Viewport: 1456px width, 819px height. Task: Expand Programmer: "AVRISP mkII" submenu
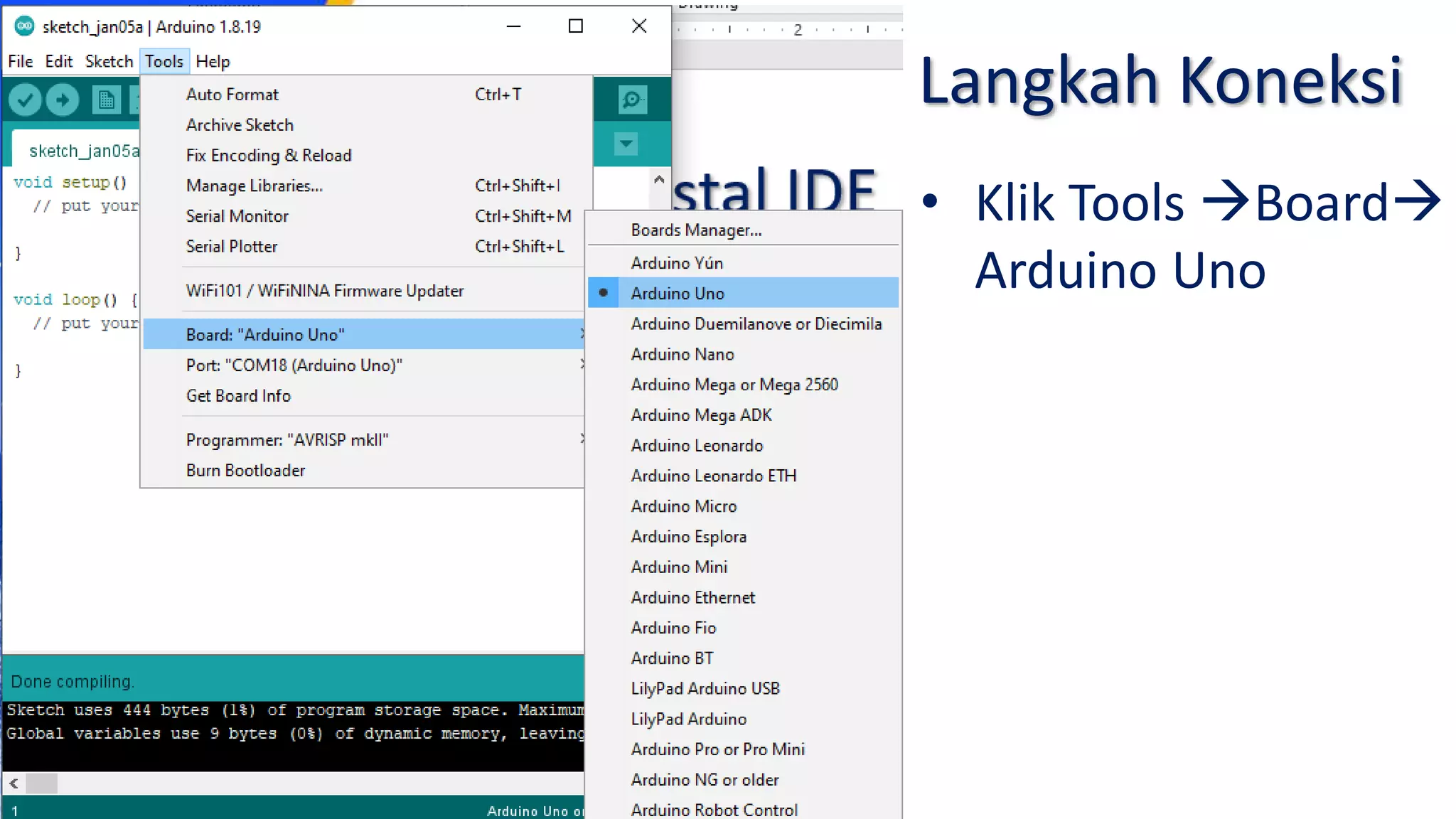(x=364, y=440)
